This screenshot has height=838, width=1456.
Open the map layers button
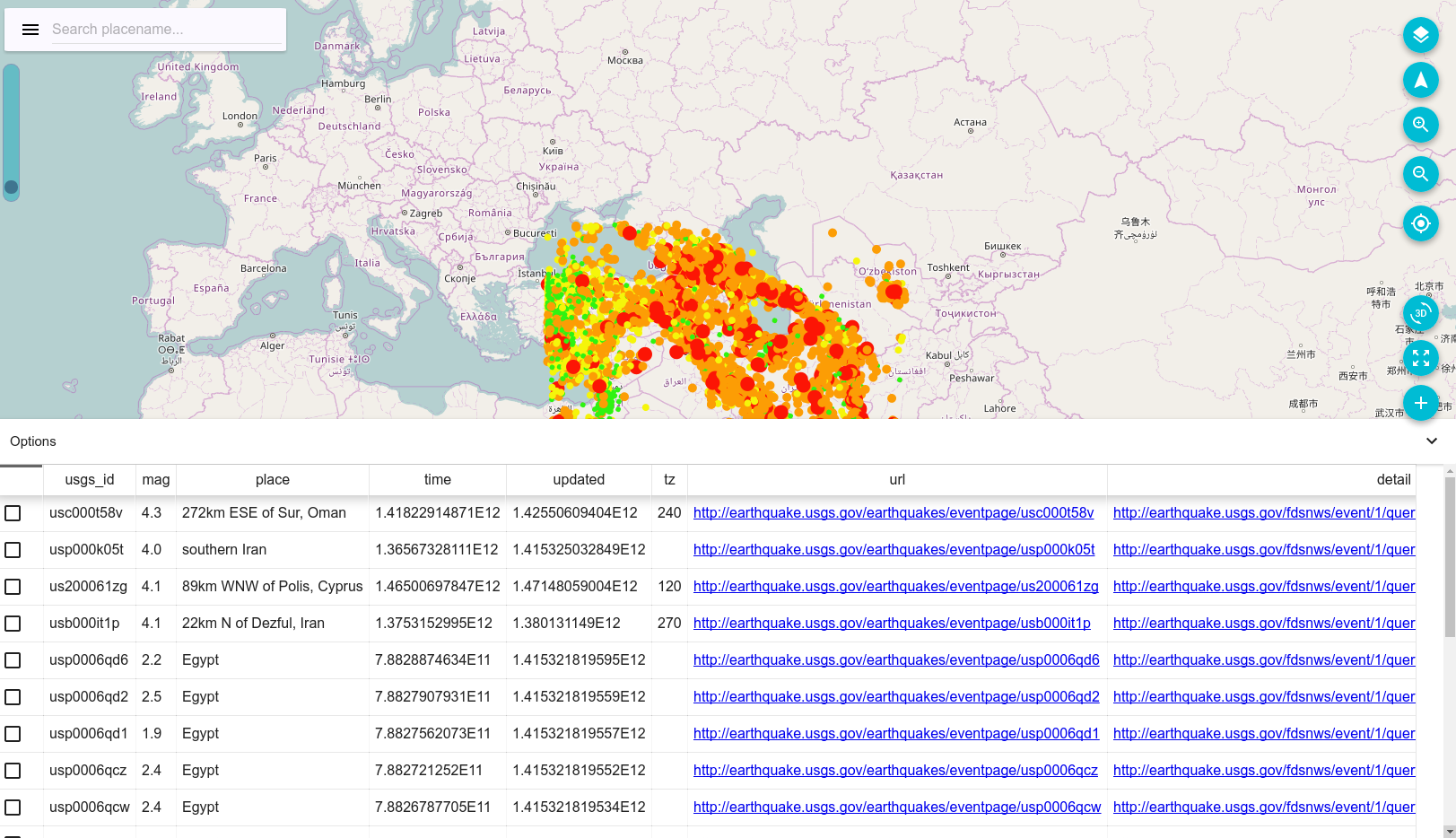1420,35
